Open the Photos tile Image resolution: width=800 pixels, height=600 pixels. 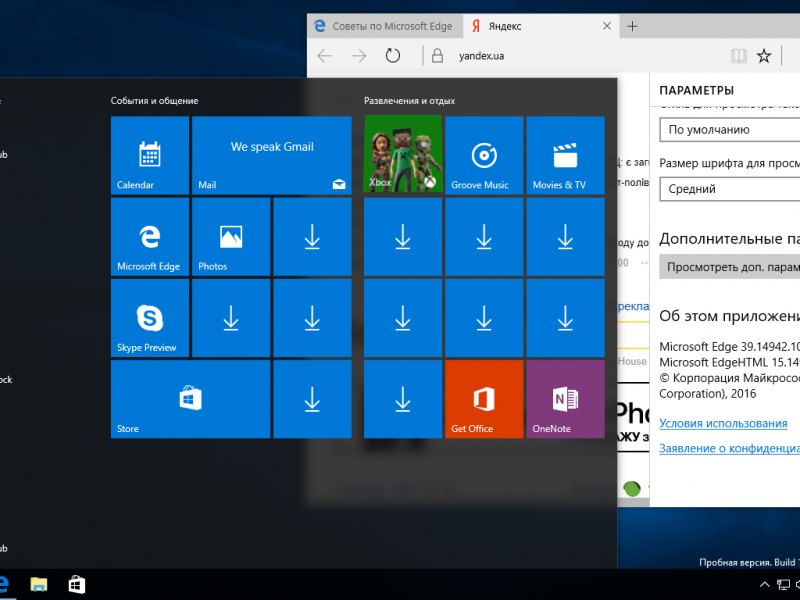[x=231, y=237]
